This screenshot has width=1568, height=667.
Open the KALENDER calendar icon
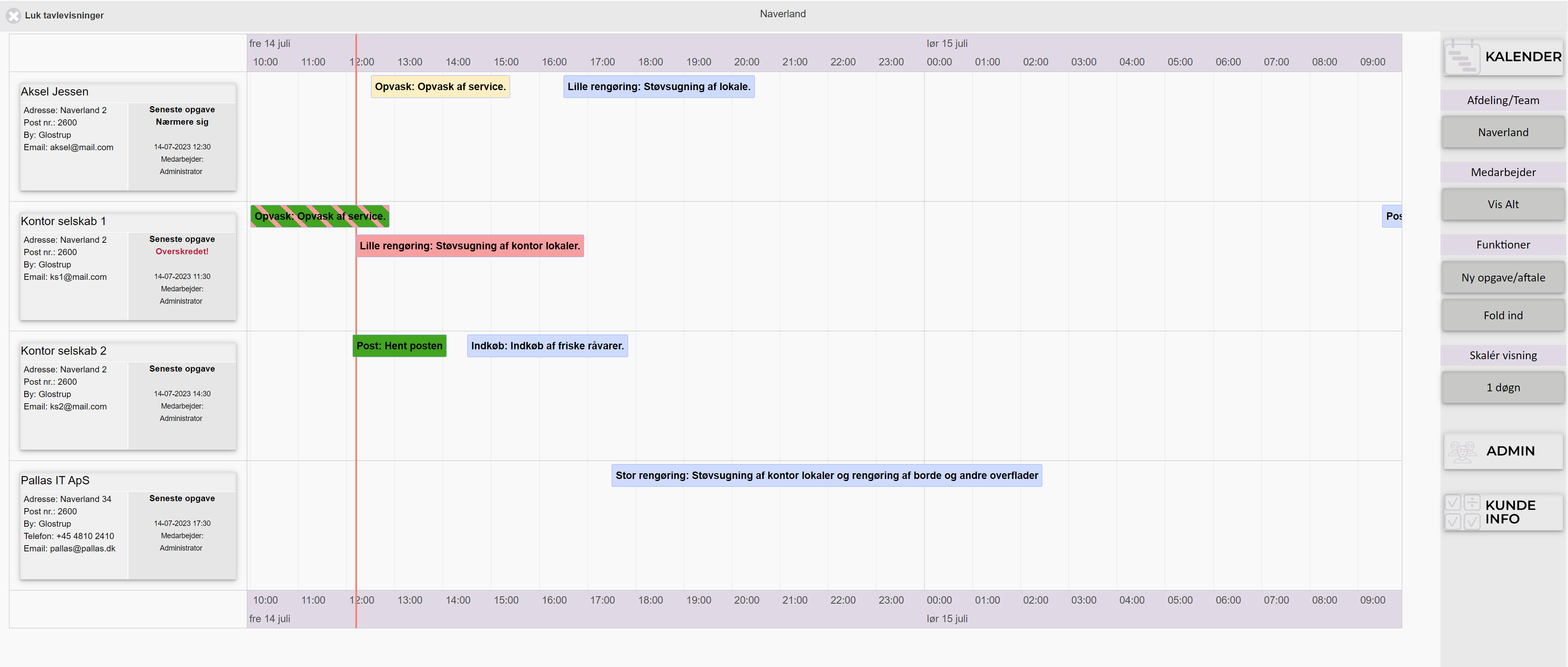1461,57
